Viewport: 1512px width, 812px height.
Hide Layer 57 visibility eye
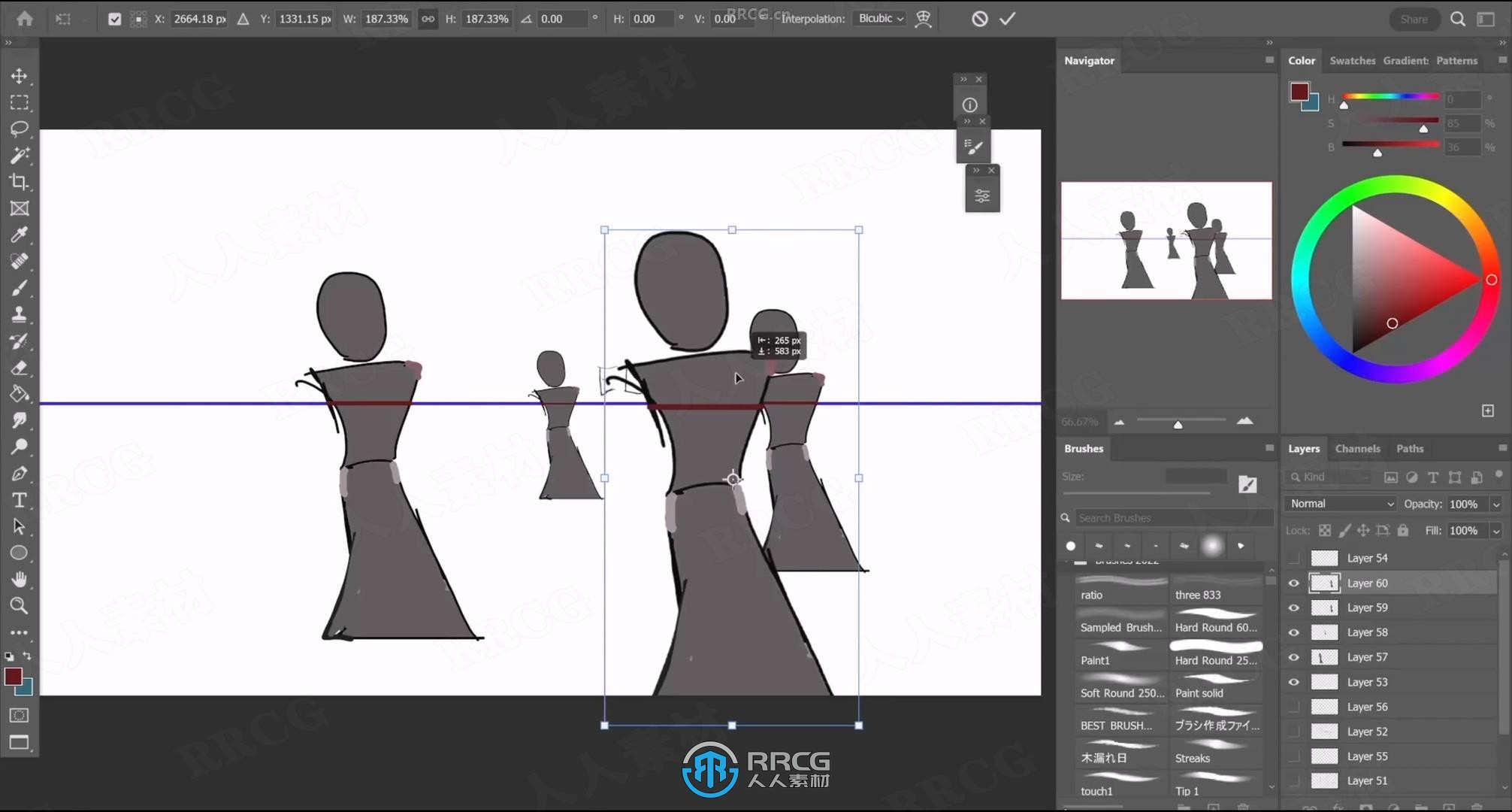1293,657
